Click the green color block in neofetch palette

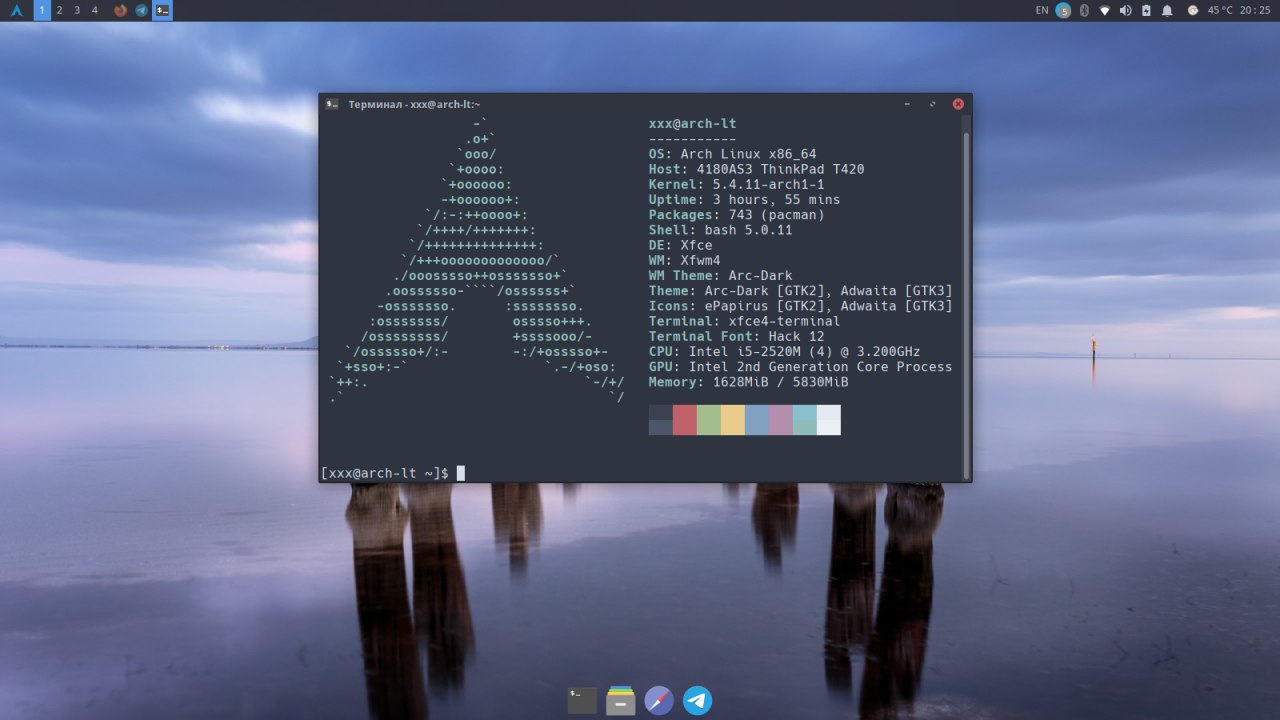click(709, 420)
